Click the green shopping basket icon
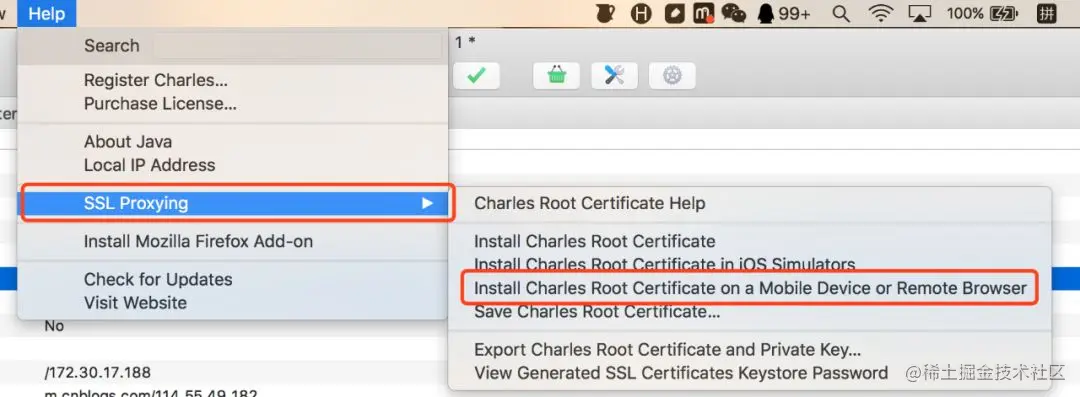 tap(557, 76)
